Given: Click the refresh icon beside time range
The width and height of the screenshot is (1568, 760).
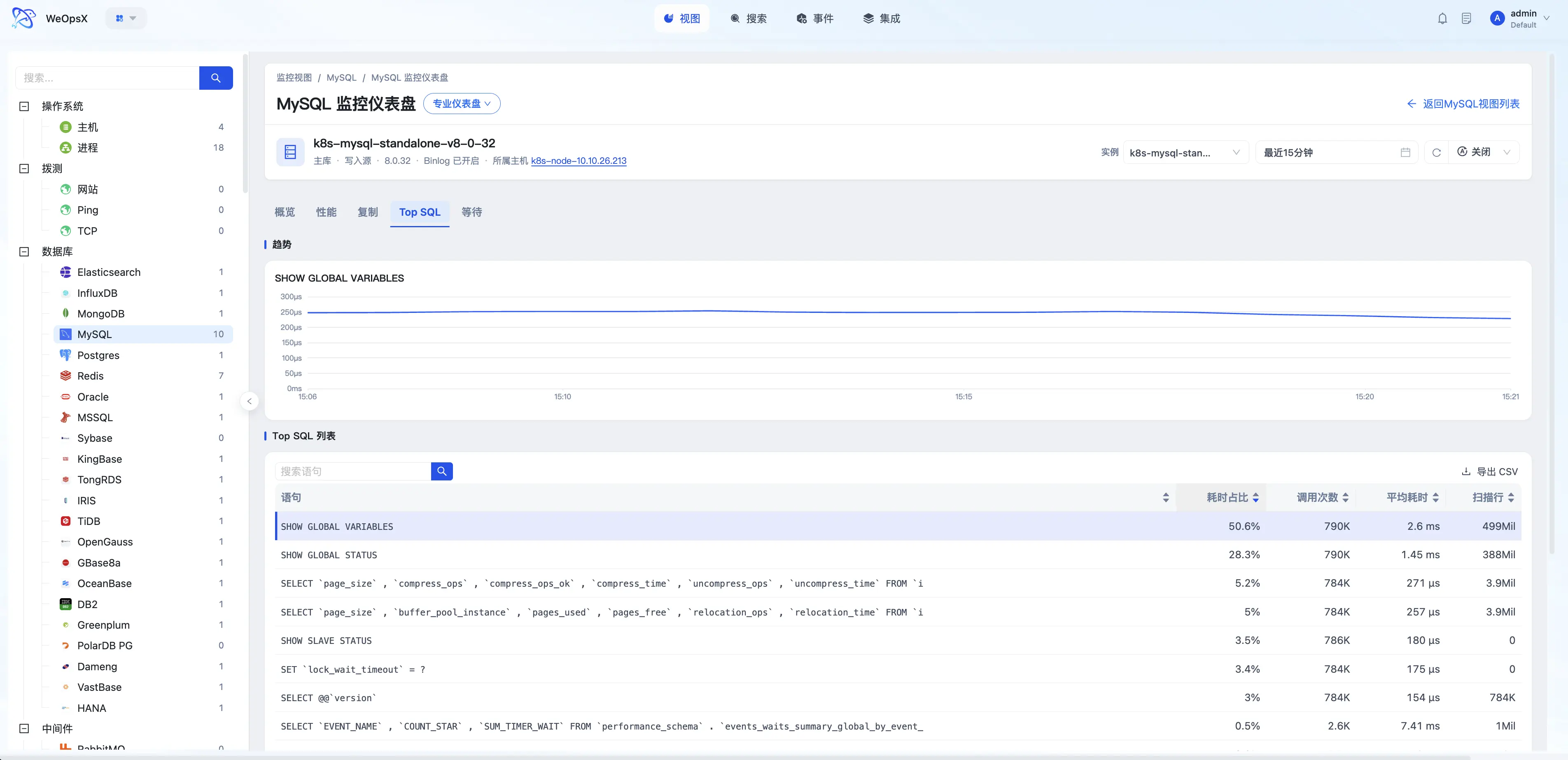Looking at the screenshot, I should pos(1436,153).
